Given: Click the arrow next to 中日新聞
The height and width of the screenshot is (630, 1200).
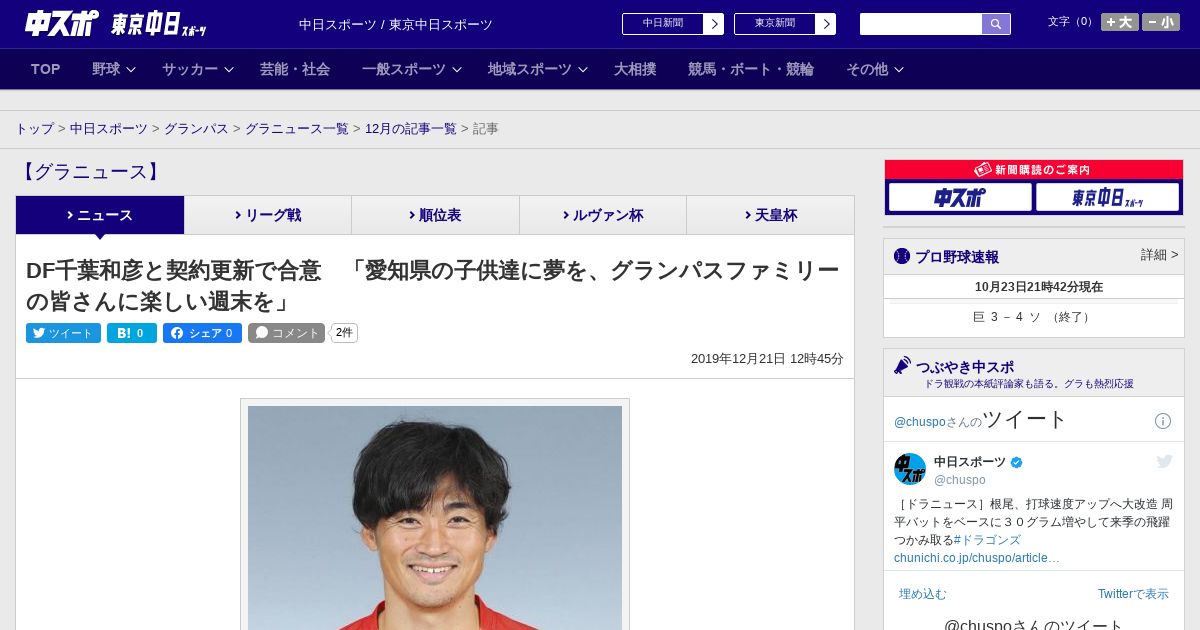Looking at the screenshot, I should click(713, 24).
